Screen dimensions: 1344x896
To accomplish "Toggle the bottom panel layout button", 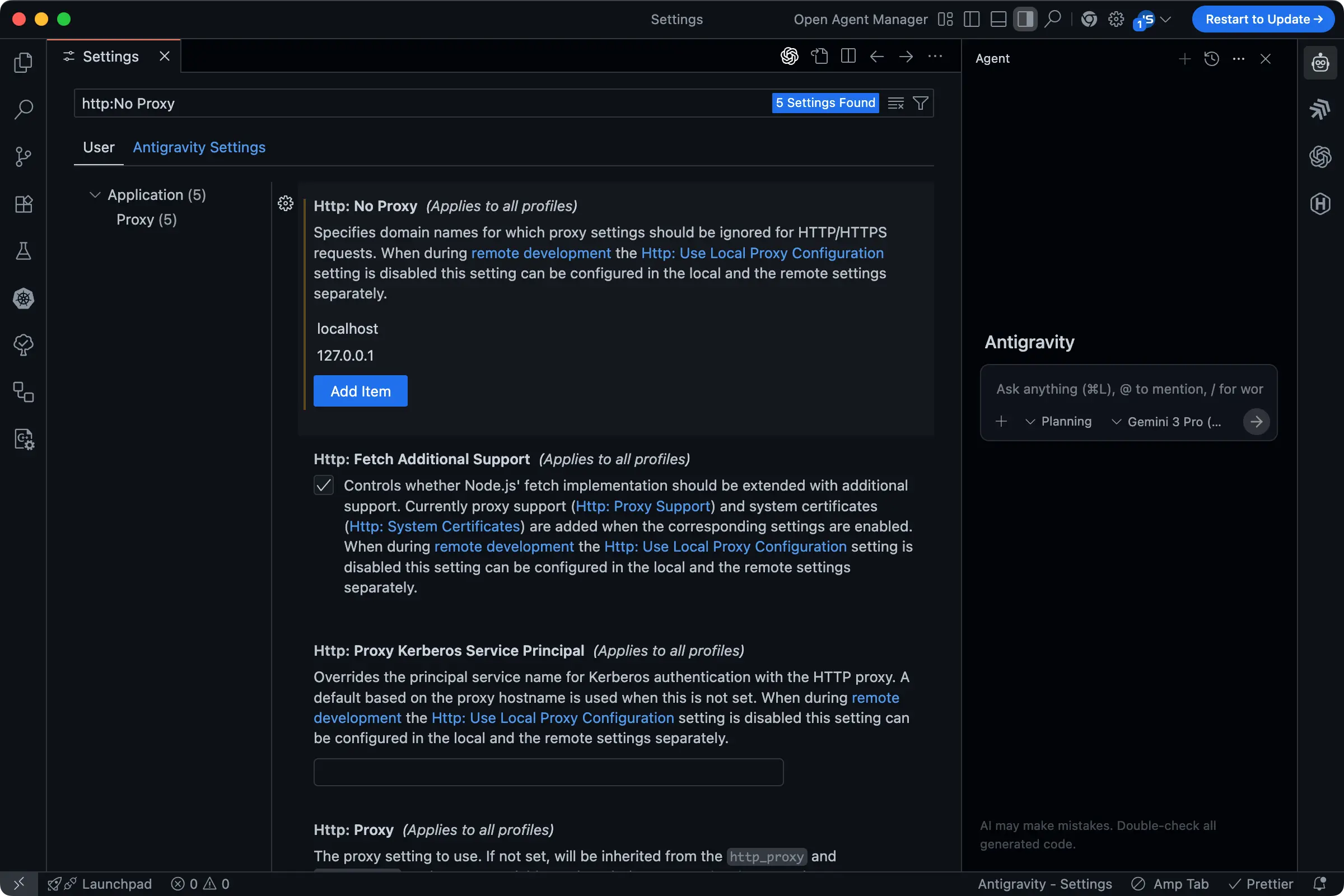I will (998, 20).
